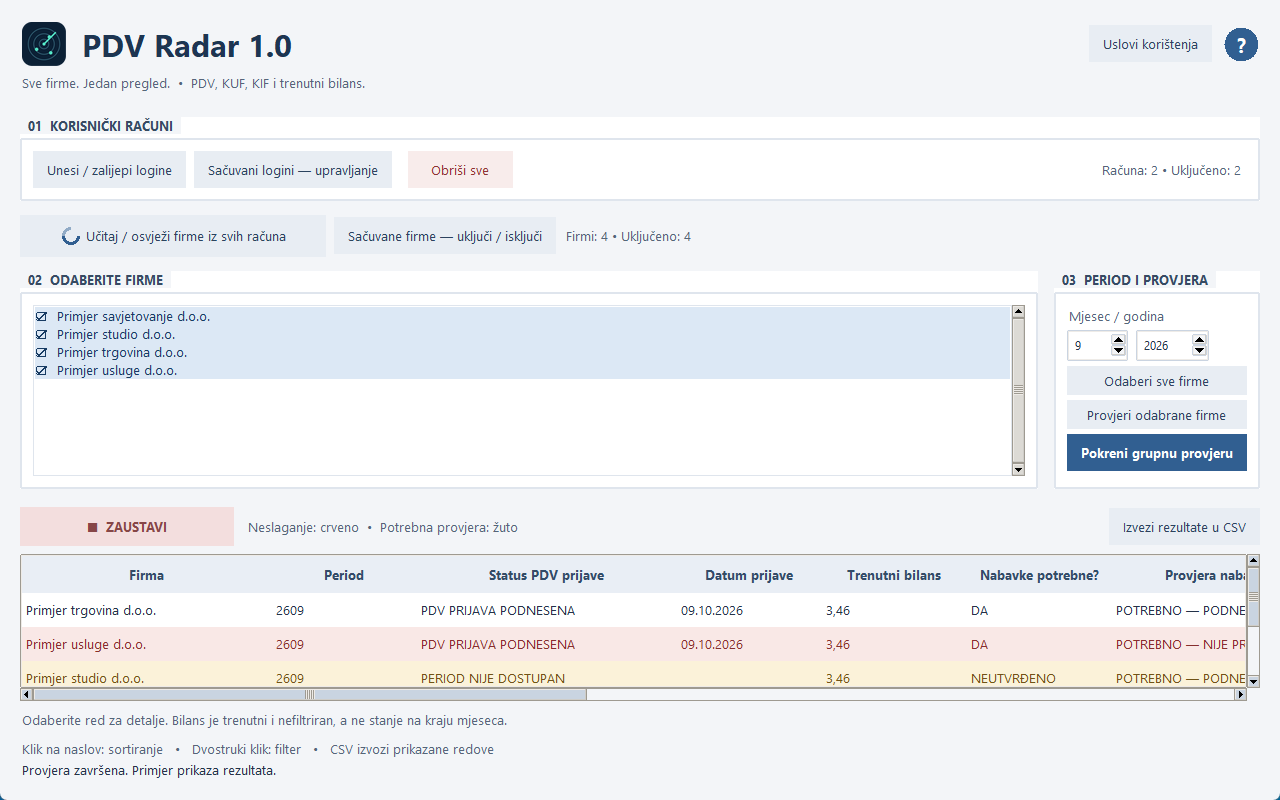Select the Primjer trgovina d.o.o. result row

tap(634, 610)
